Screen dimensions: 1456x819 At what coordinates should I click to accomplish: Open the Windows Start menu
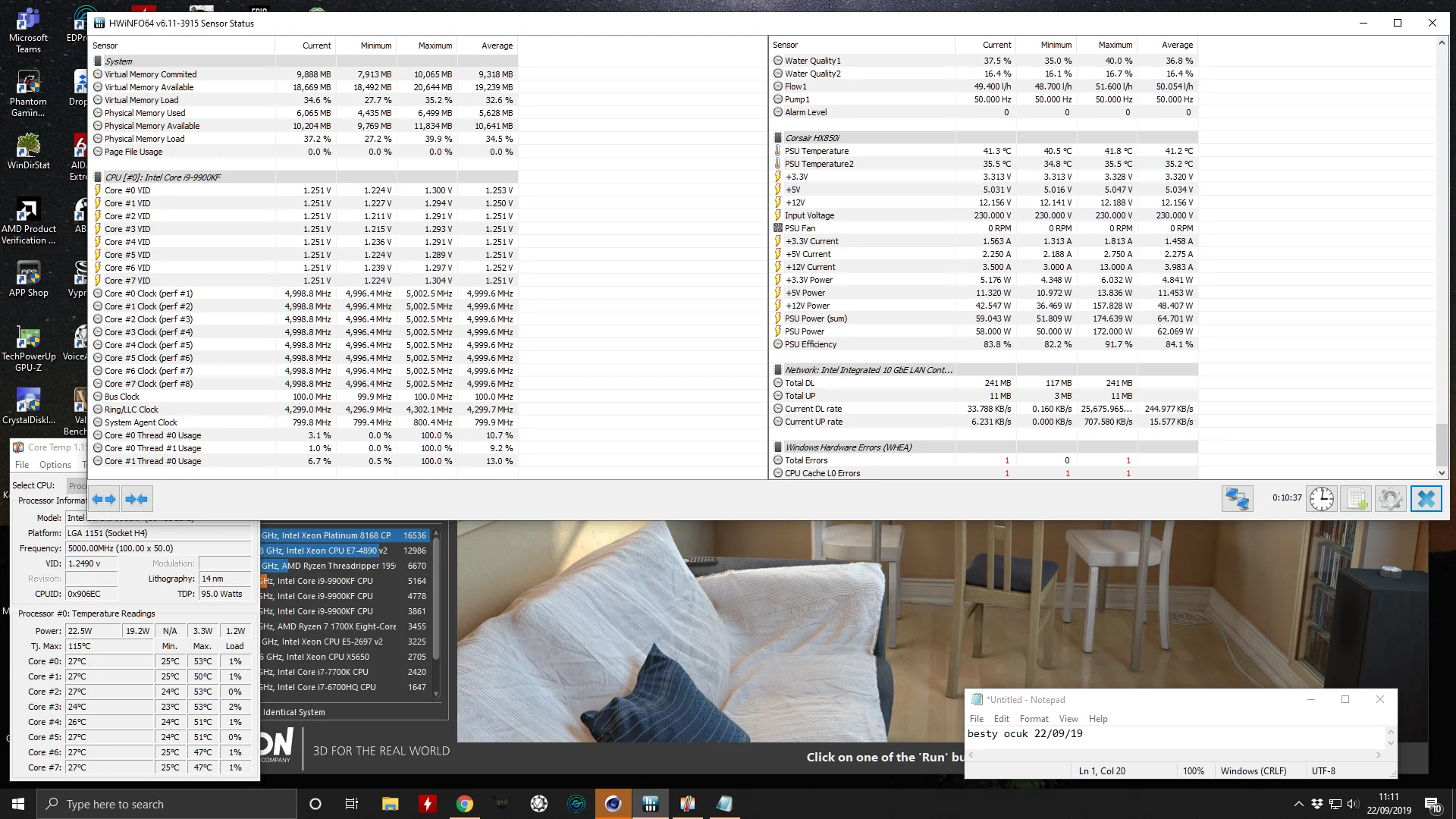[x=18, y=804]
